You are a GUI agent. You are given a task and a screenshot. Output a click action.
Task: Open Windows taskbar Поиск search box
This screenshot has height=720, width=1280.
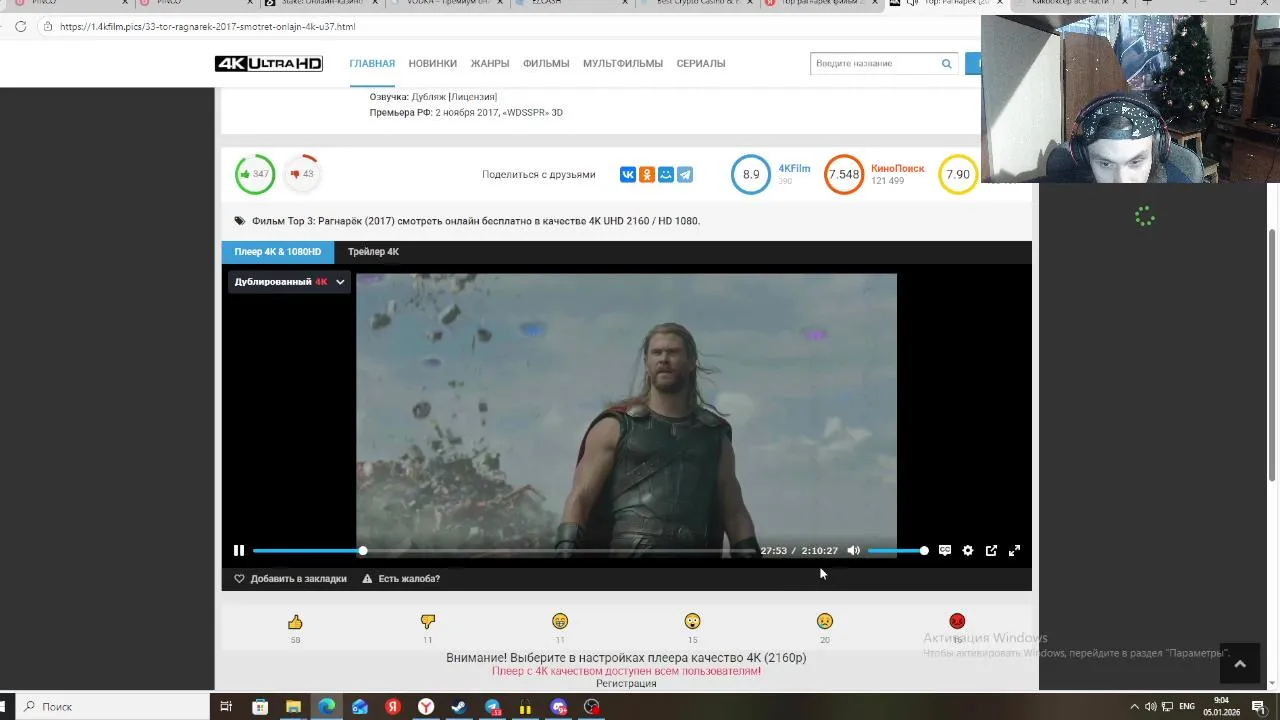point(112,707)
